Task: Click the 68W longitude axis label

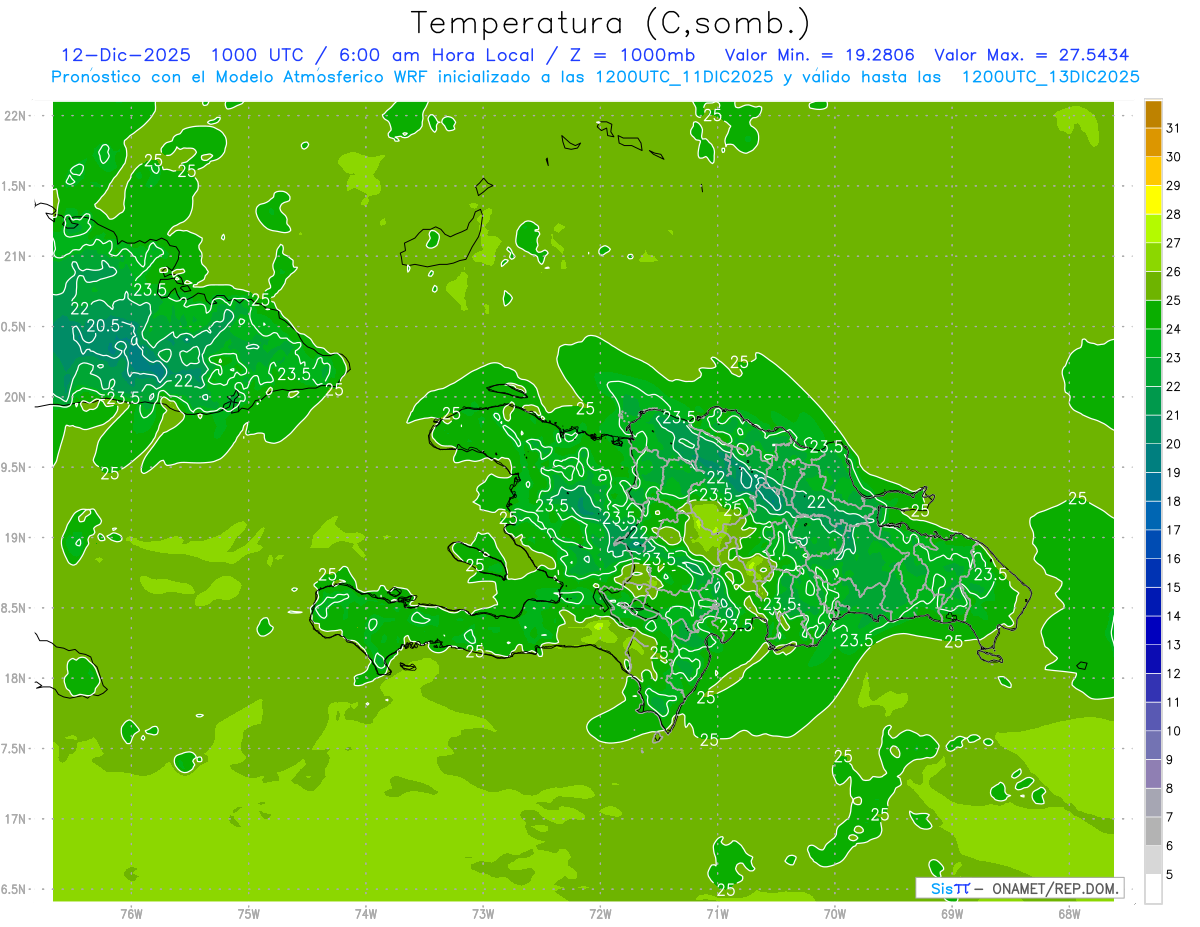Action: (1068, 913)
